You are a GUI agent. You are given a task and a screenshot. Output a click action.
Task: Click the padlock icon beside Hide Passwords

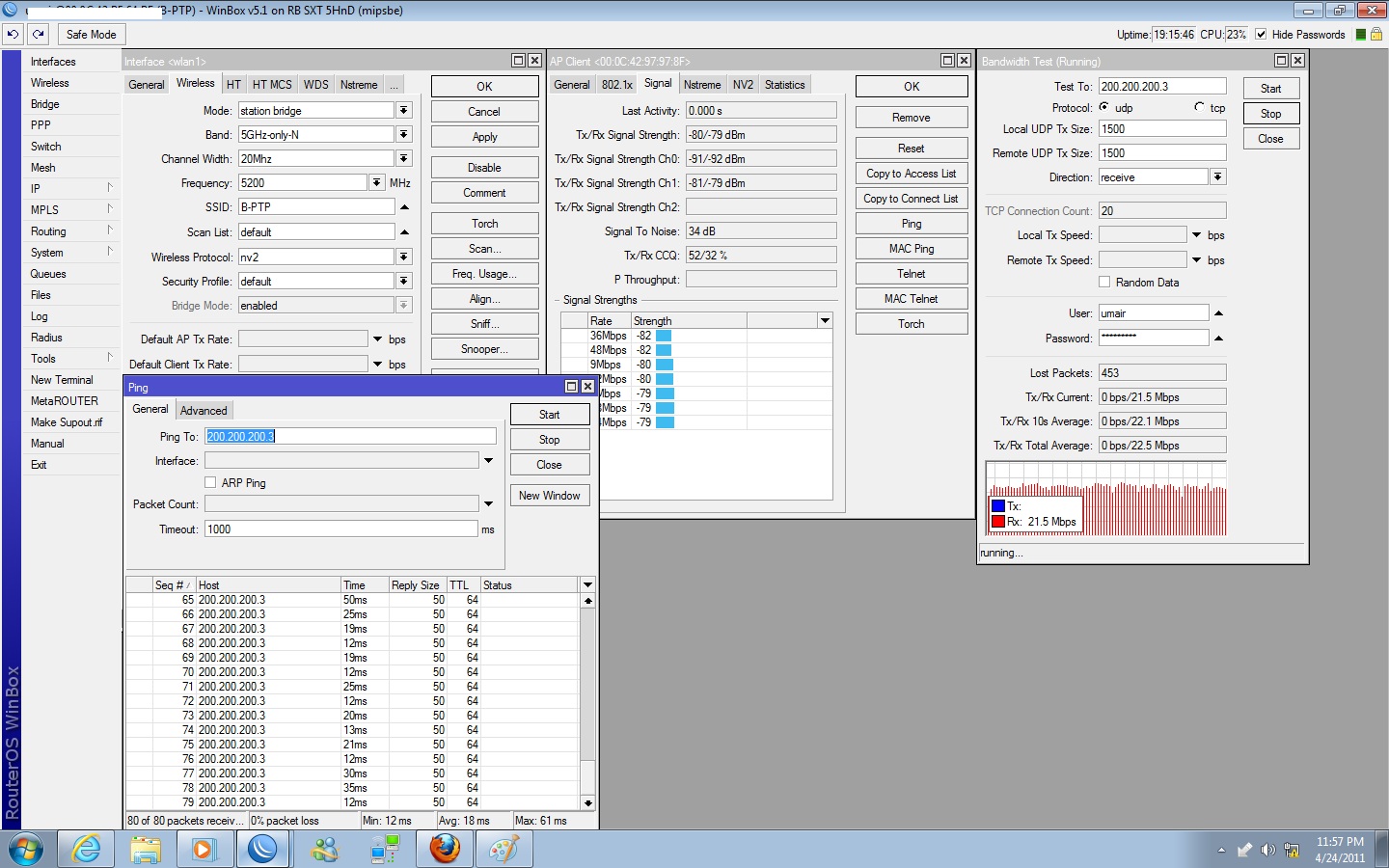coord(1376,34)
